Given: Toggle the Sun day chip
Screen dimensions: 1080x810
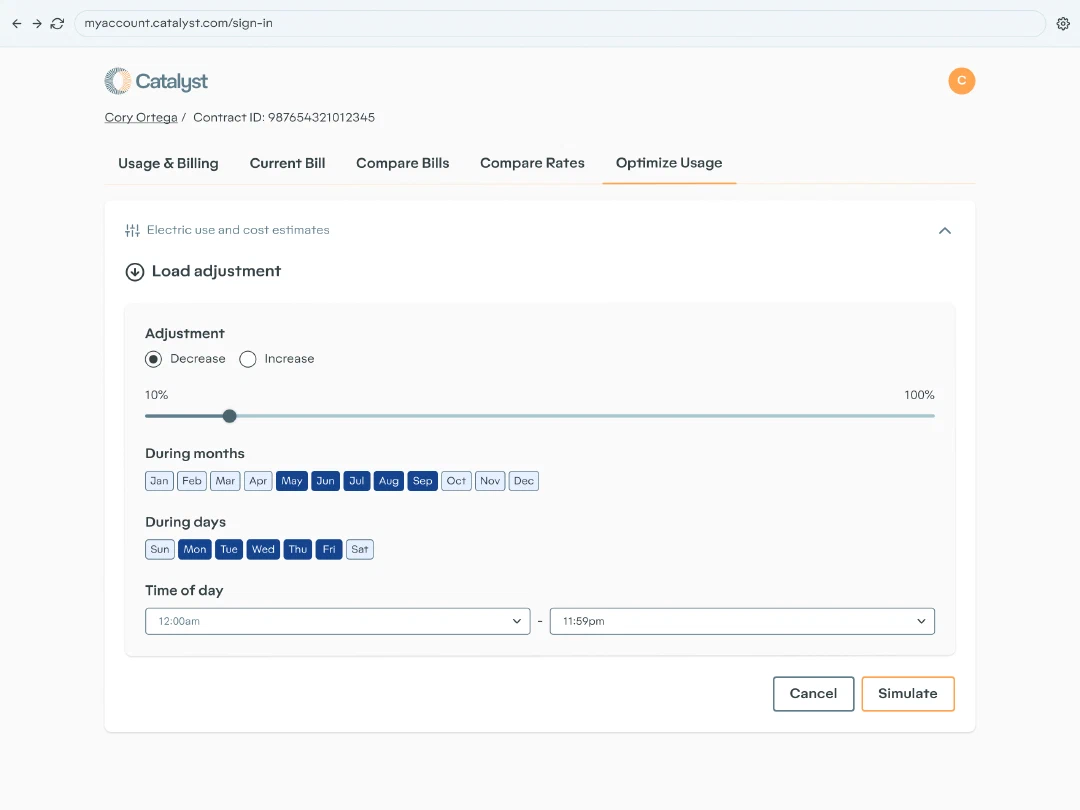Looking at the screenshot, I should click(160, 549).
